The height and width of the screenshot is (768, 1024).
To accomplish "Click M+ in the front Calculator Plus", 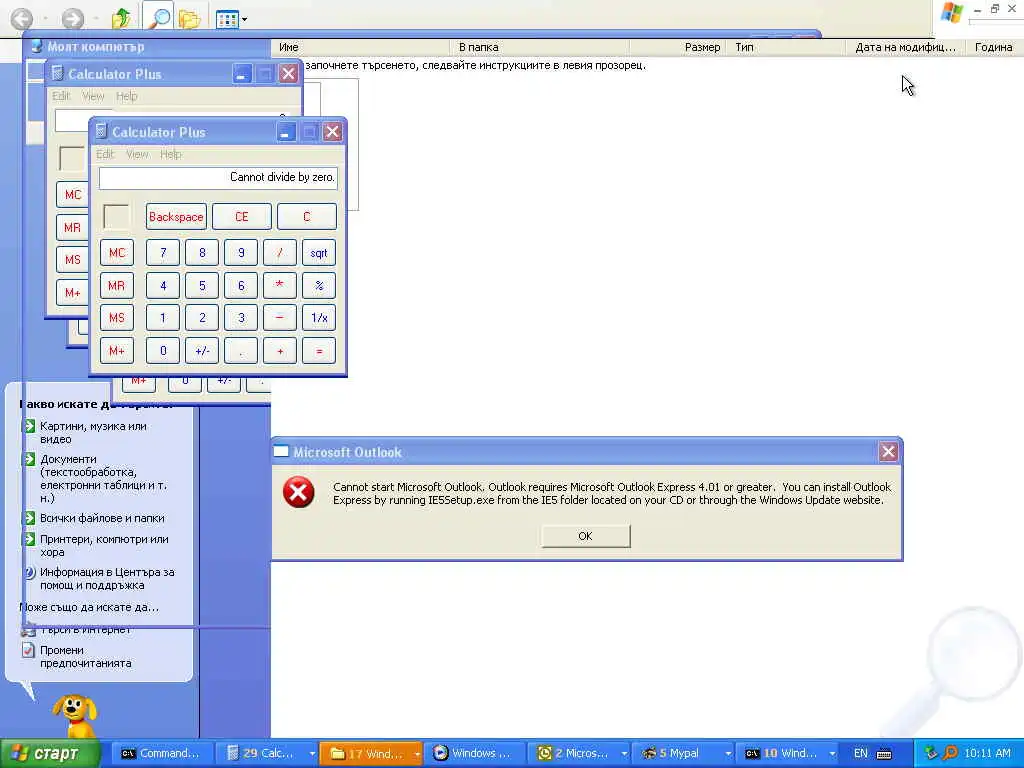I will tap(117, 351).
